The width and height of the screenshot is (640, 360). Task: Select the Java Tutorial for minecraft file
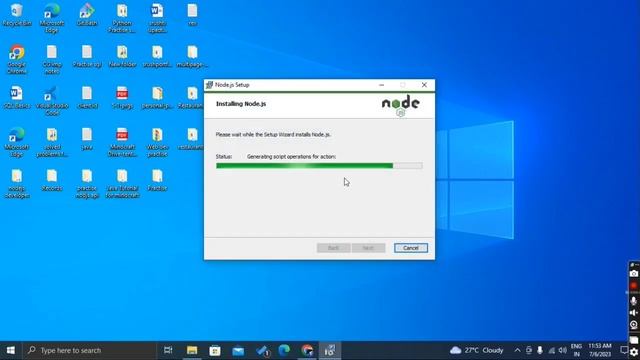(x=122, y=184)
